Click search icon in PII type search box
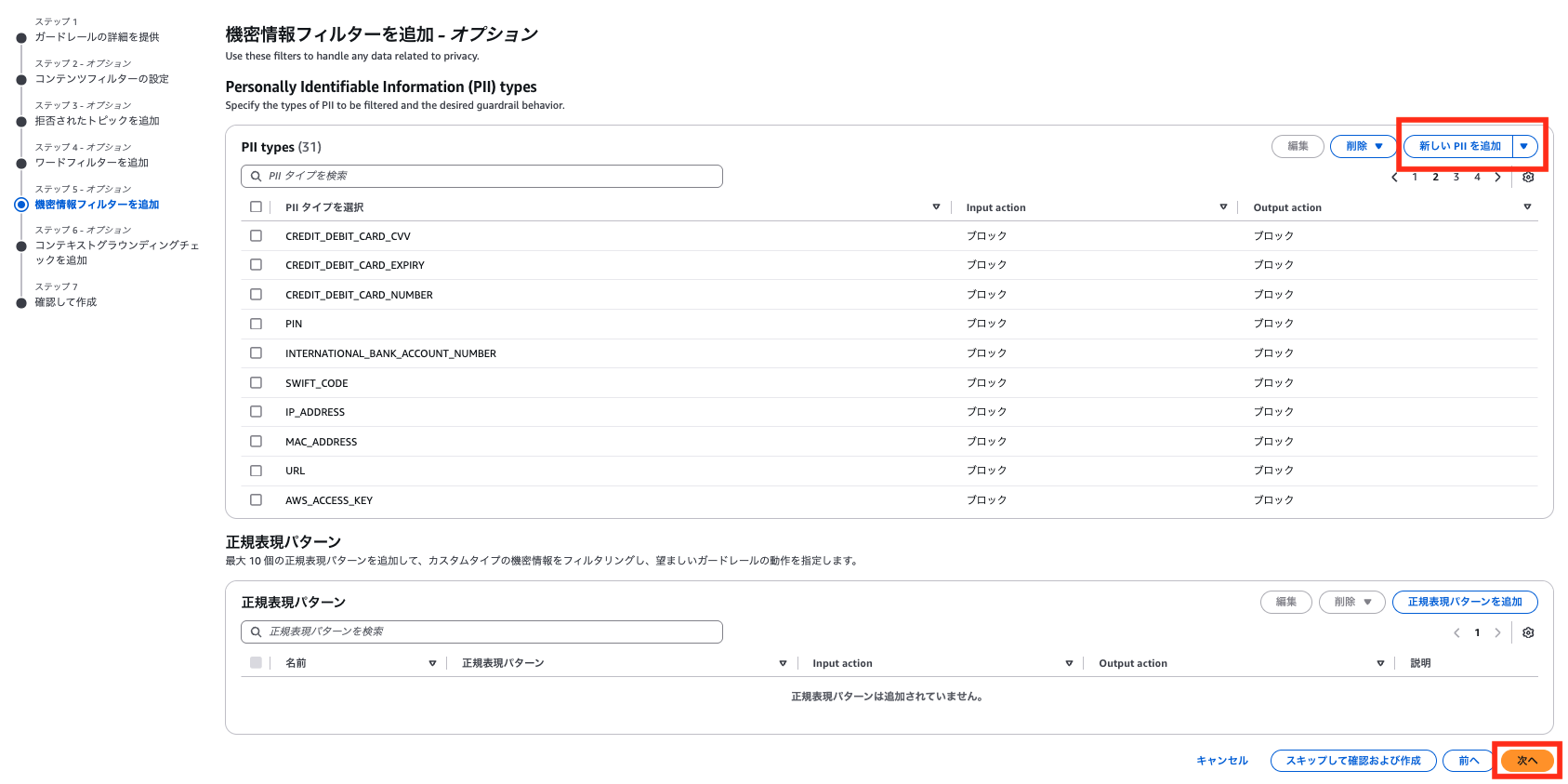 pyautogui.click(x=256, y=176)
